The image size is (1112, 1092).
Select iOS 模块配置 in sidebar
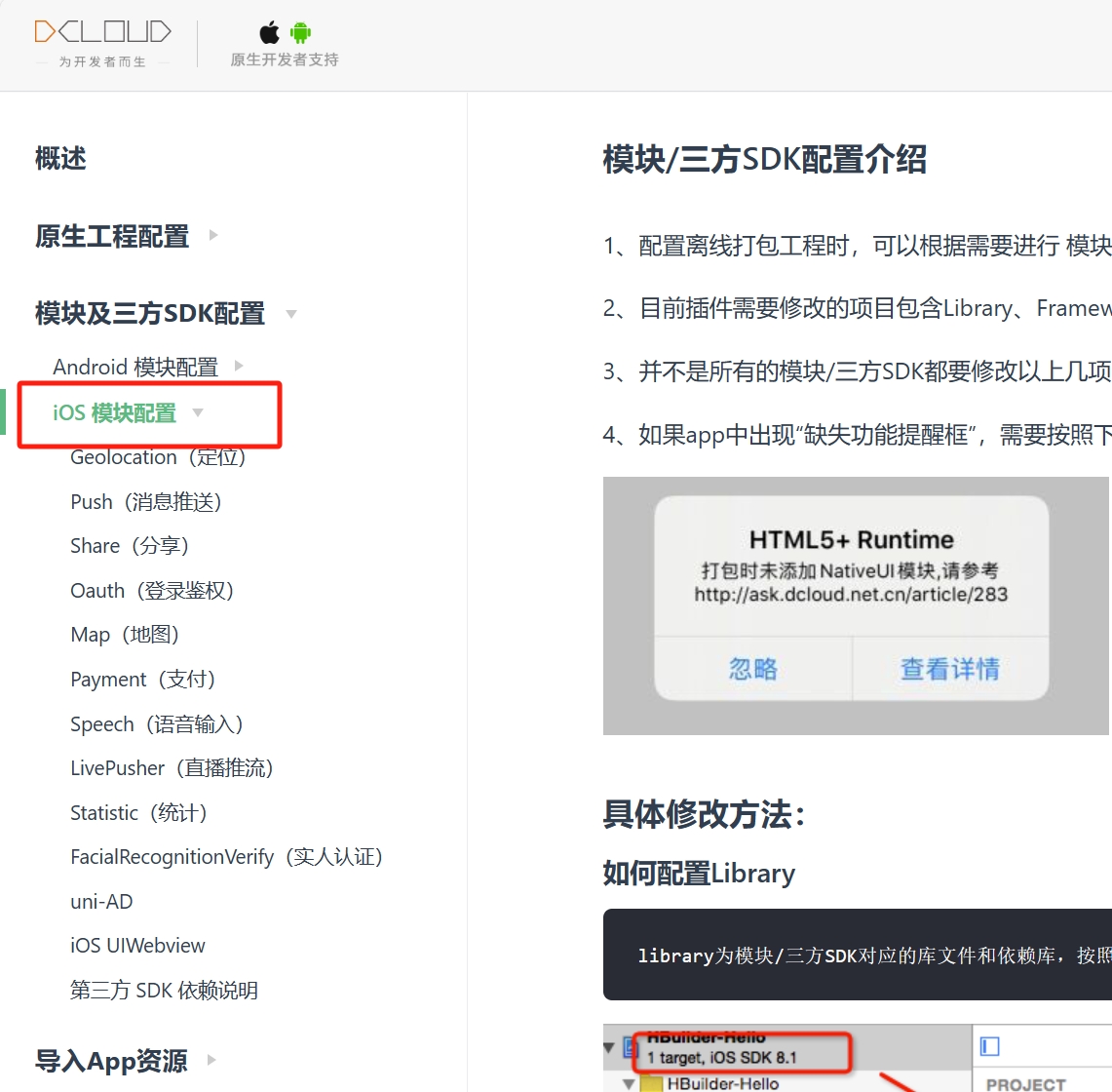pos(114,413)
